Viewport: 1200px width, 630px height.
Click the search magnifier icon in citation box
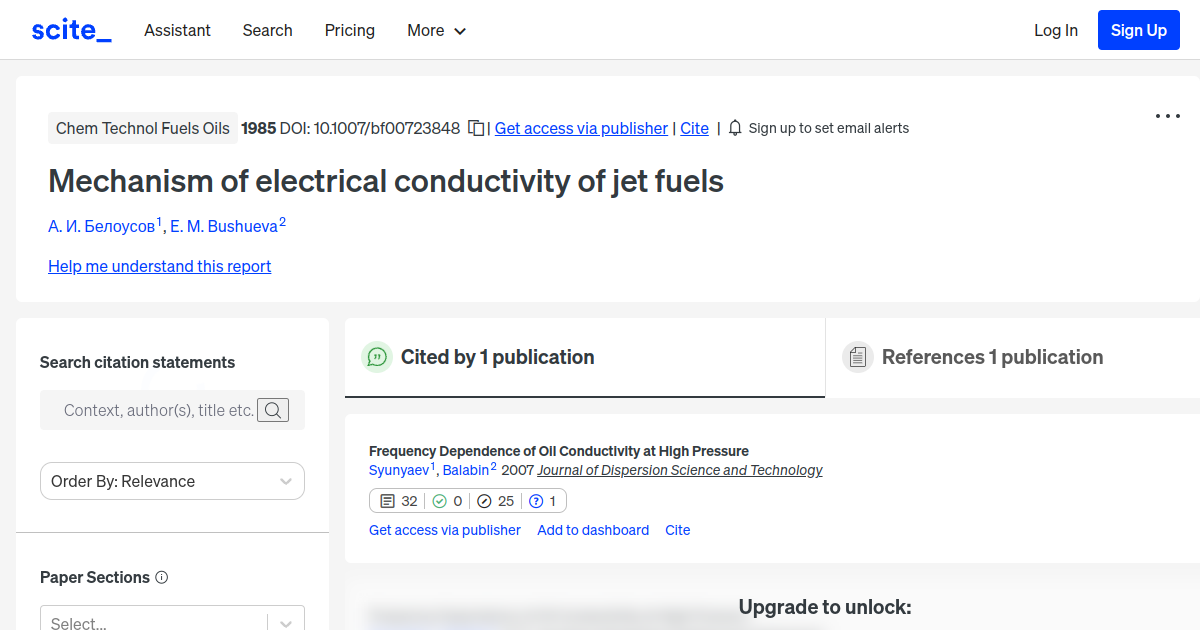(x=273, y=410)
